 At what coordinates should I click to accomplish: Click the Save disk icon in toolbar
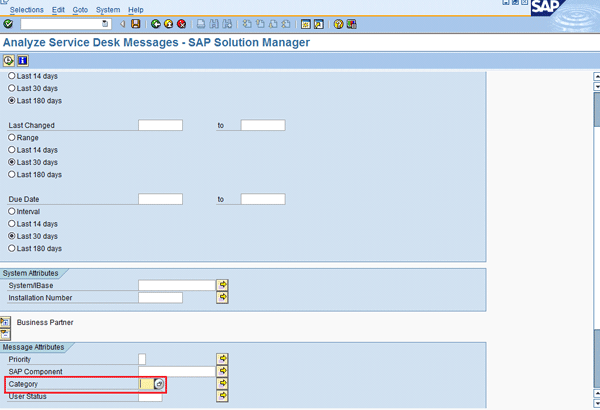(135, 24)
